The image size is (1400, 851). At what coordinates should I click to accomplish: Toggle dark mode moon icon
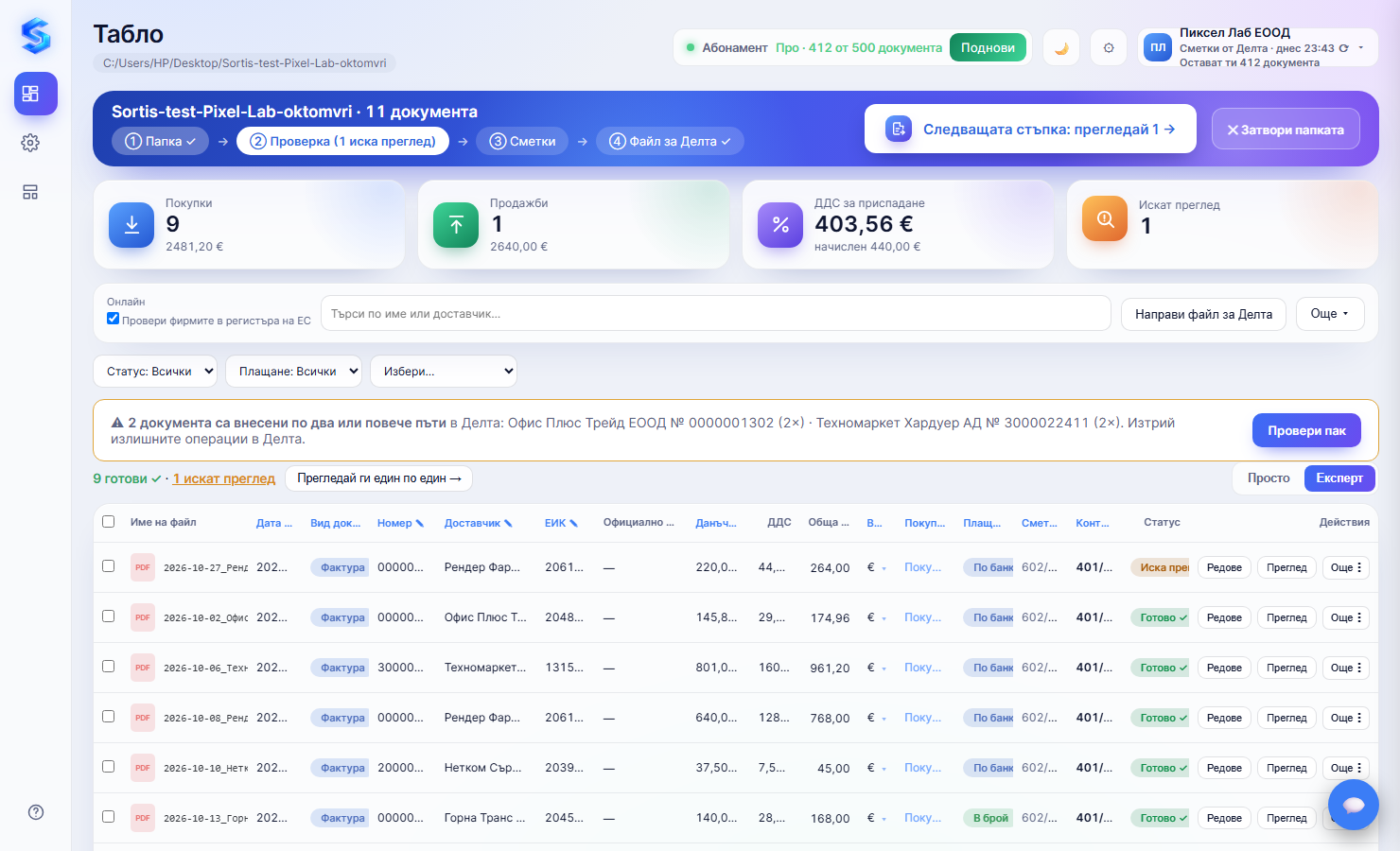1061,47
